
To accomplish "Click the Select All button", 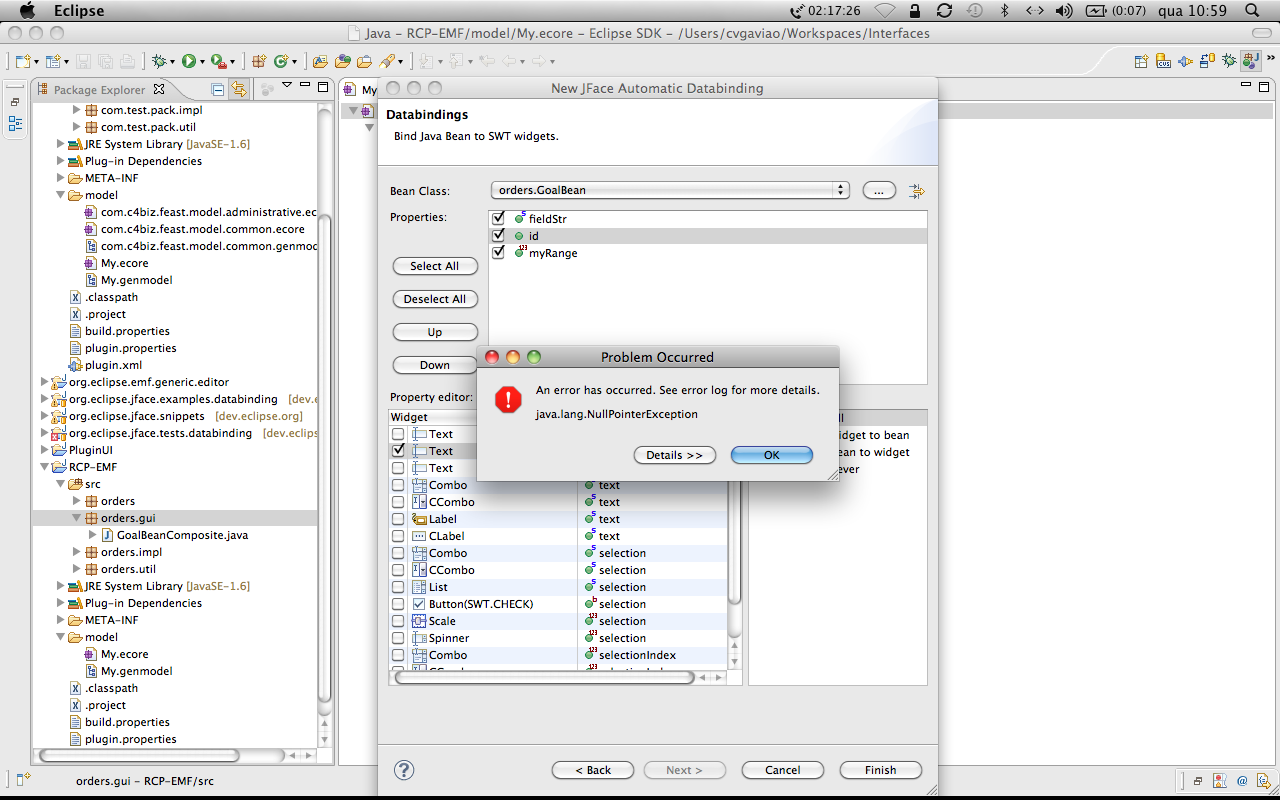I will 435,266.
